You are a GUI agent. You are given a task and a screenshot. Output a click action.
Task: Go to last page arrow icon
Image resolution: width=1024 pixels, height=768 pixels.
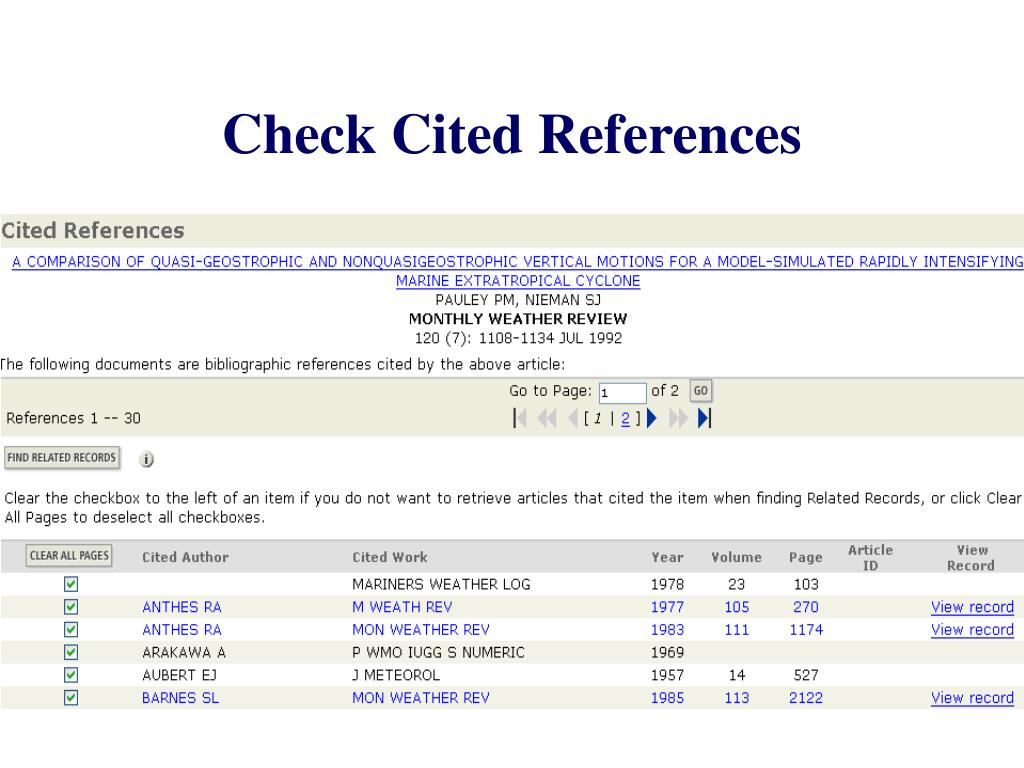pos(704,418)
